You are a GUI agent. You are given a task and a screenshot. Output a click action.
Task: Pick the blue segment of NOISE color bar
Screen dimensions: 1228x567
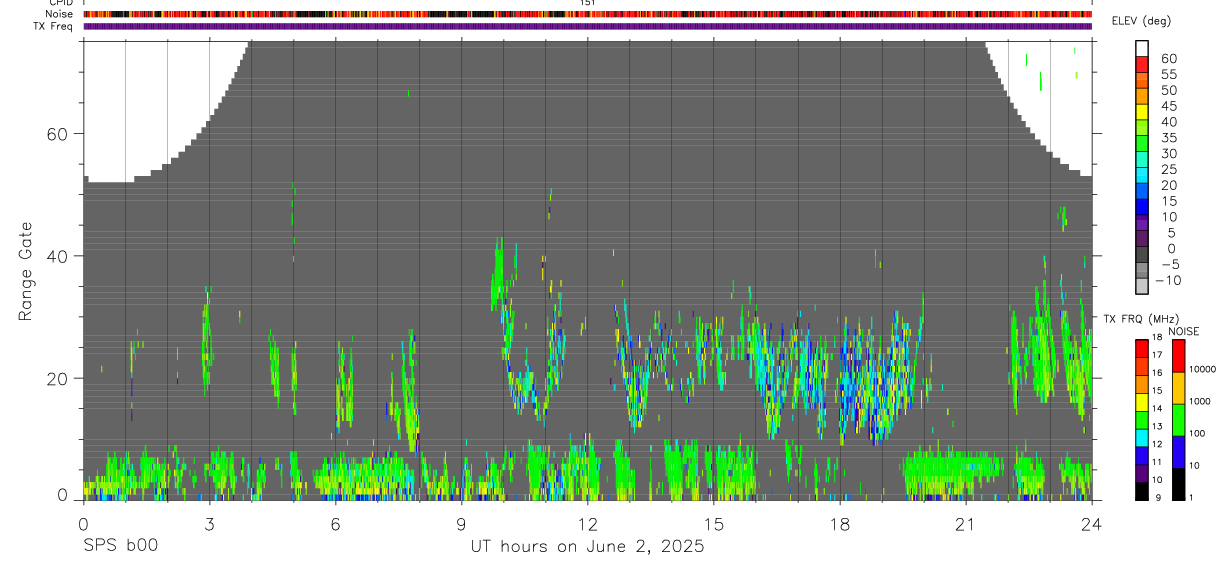(1178, 451)
